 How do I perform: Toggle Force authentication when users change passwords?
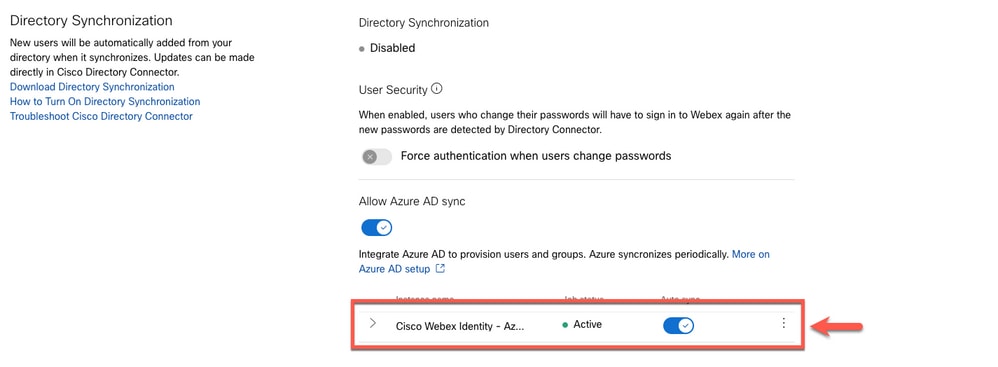coord(377,156)
